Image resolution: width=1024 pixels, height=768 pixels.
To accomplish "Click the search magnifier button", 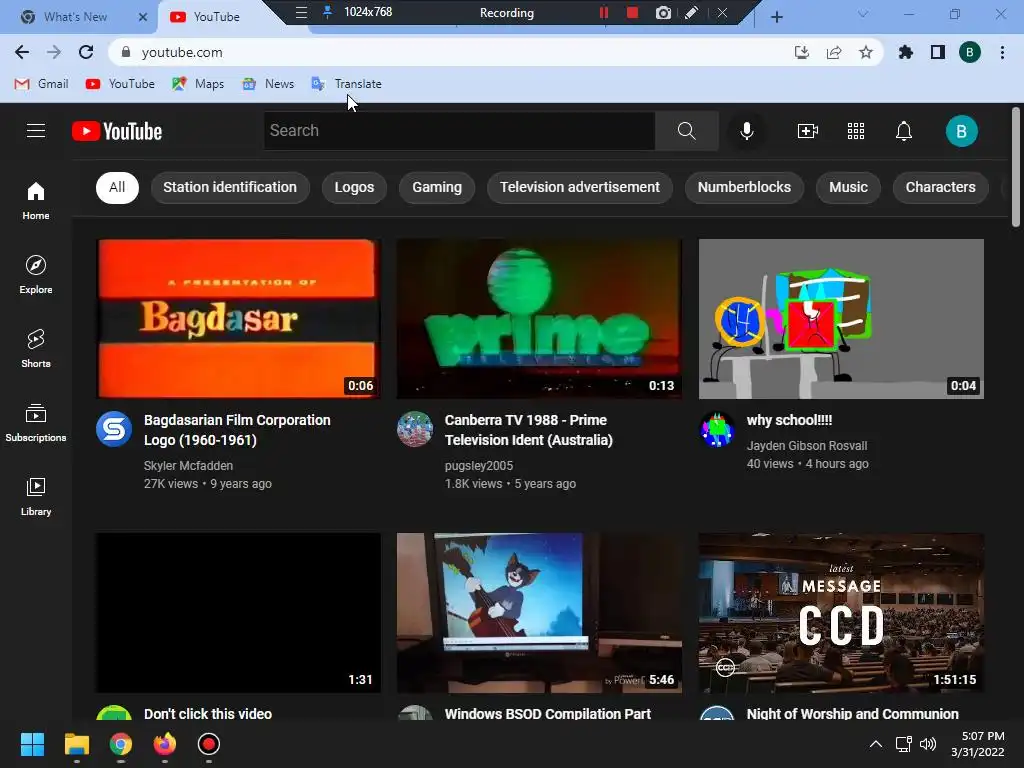I will 686,131.
